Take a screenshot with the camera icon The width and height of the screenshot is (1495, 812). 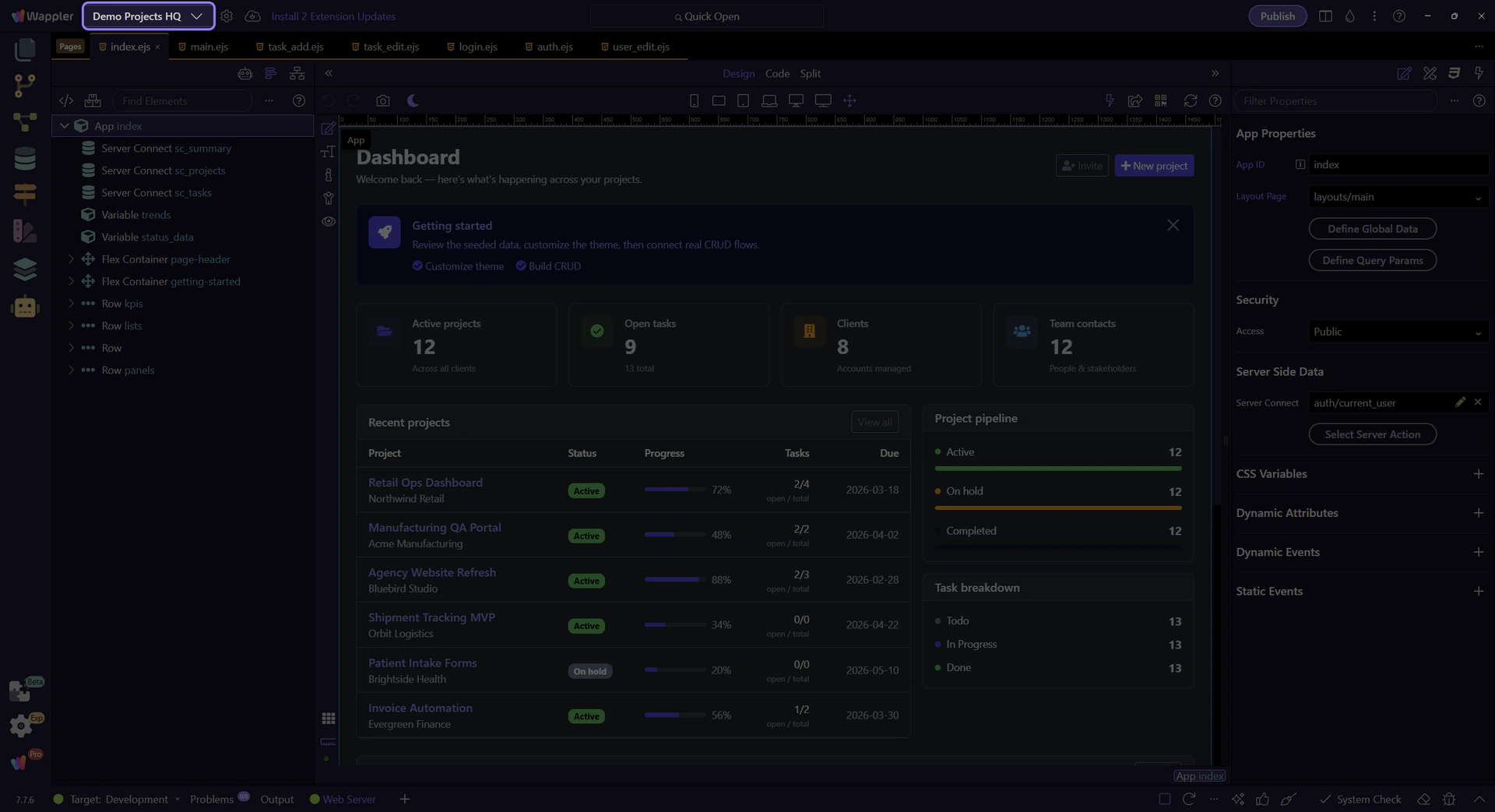click(x=382, y=101)
